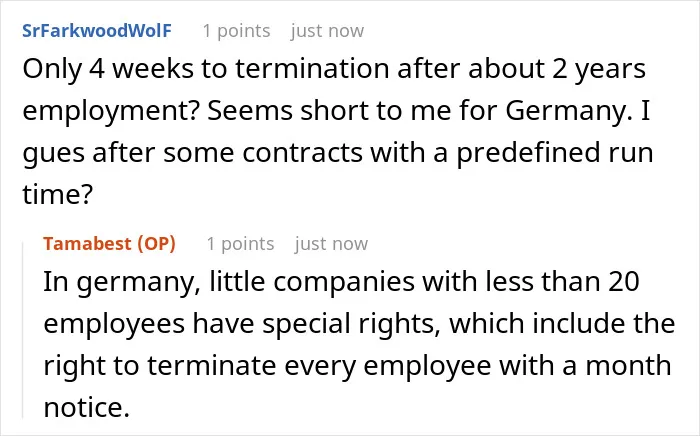Click the comment line starting "Only 4 weeks"
The image size is (700, 436).
click(x=334, y=69)
